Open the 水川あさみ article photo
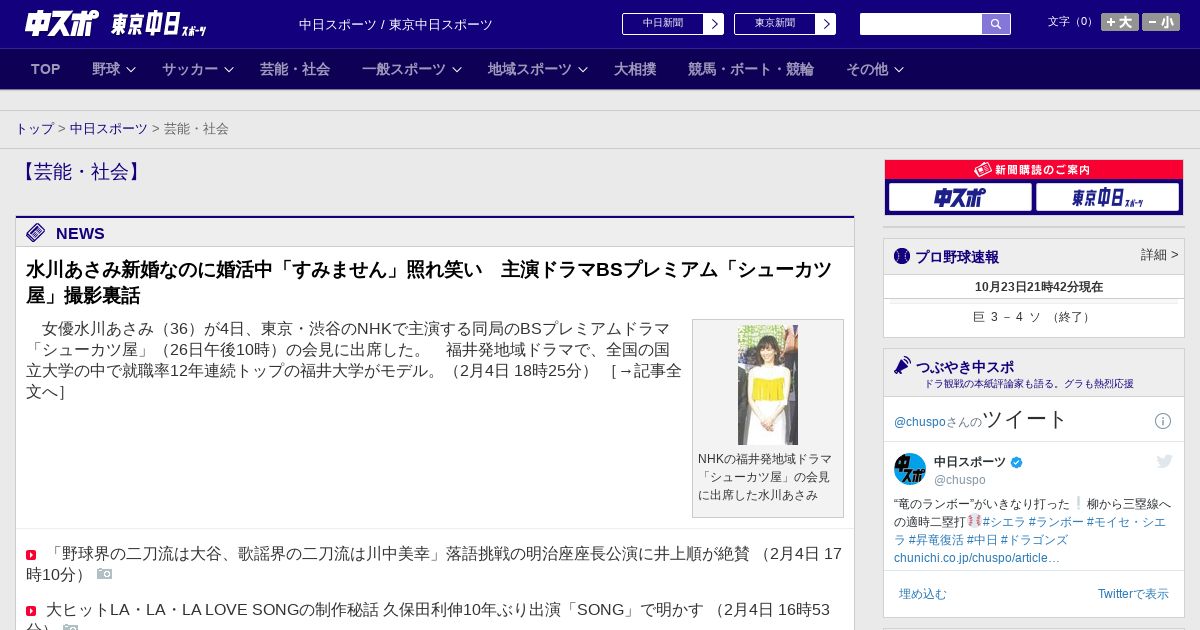Image resolution: width=1200 pixels, height=630 pixels. (768, 385)
